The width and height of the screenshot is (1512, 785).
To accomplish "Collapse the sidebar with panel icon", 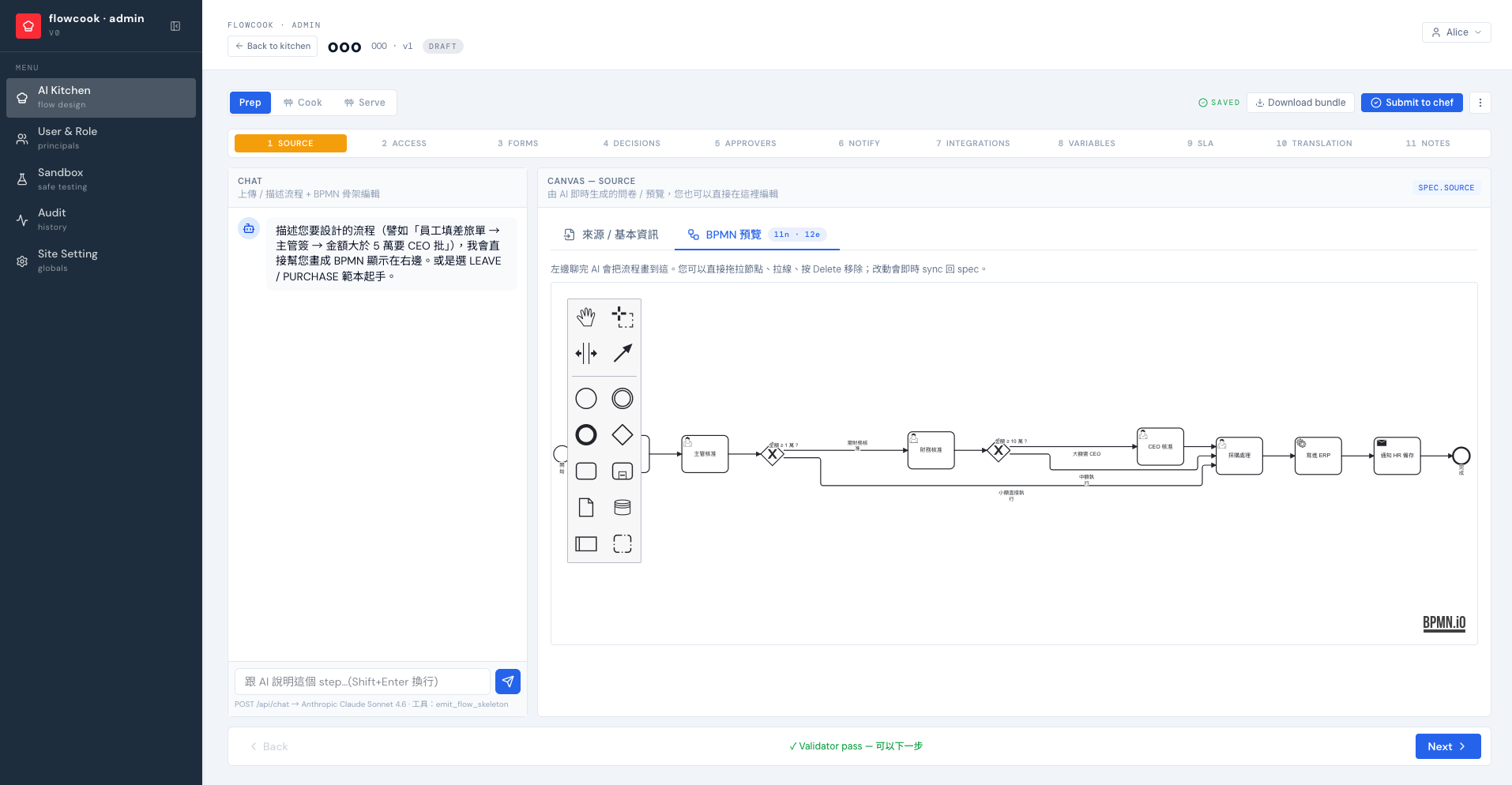I will pyautogui.click(x=175, y=26).
